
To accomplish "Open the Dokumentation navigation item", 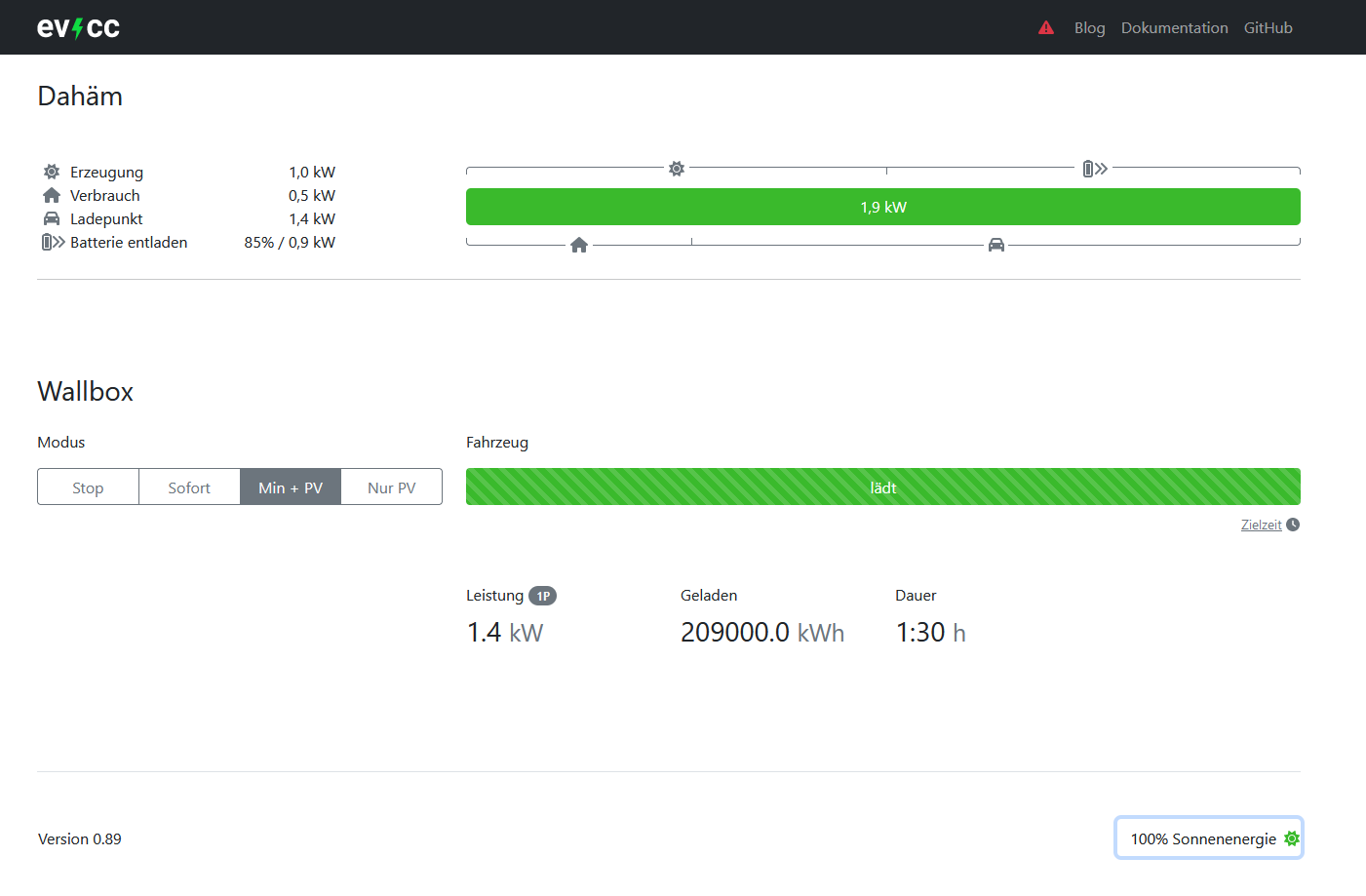I will click(x=1174, y=27).
